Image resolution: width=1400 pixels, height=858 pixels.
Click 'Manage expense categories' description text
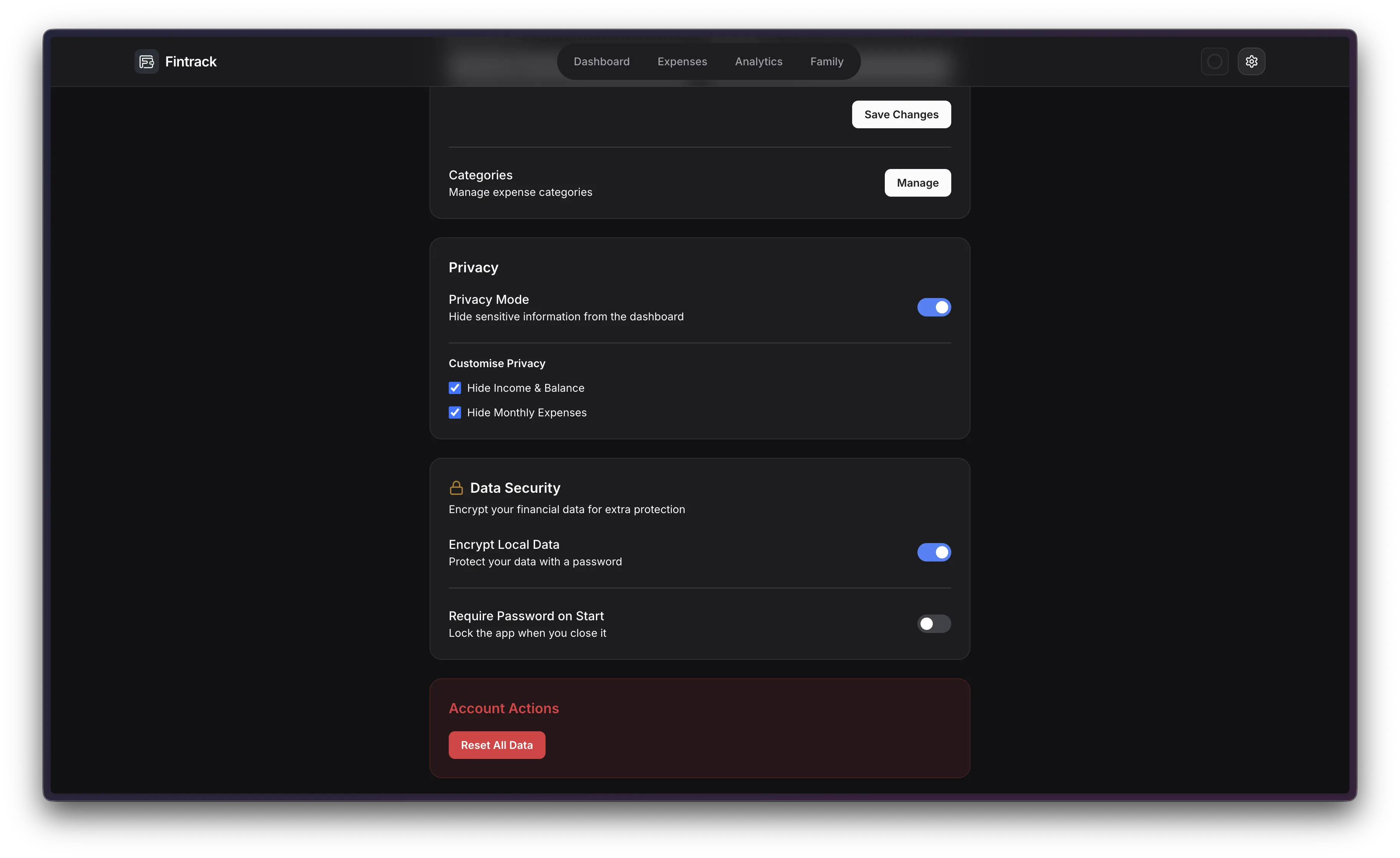pos(520,192)
